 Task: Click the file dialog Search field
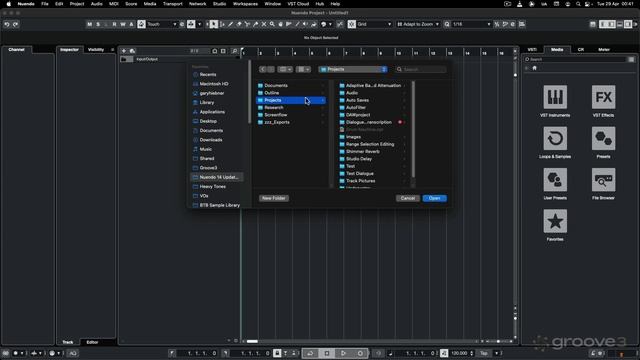(x=420, y=69)
